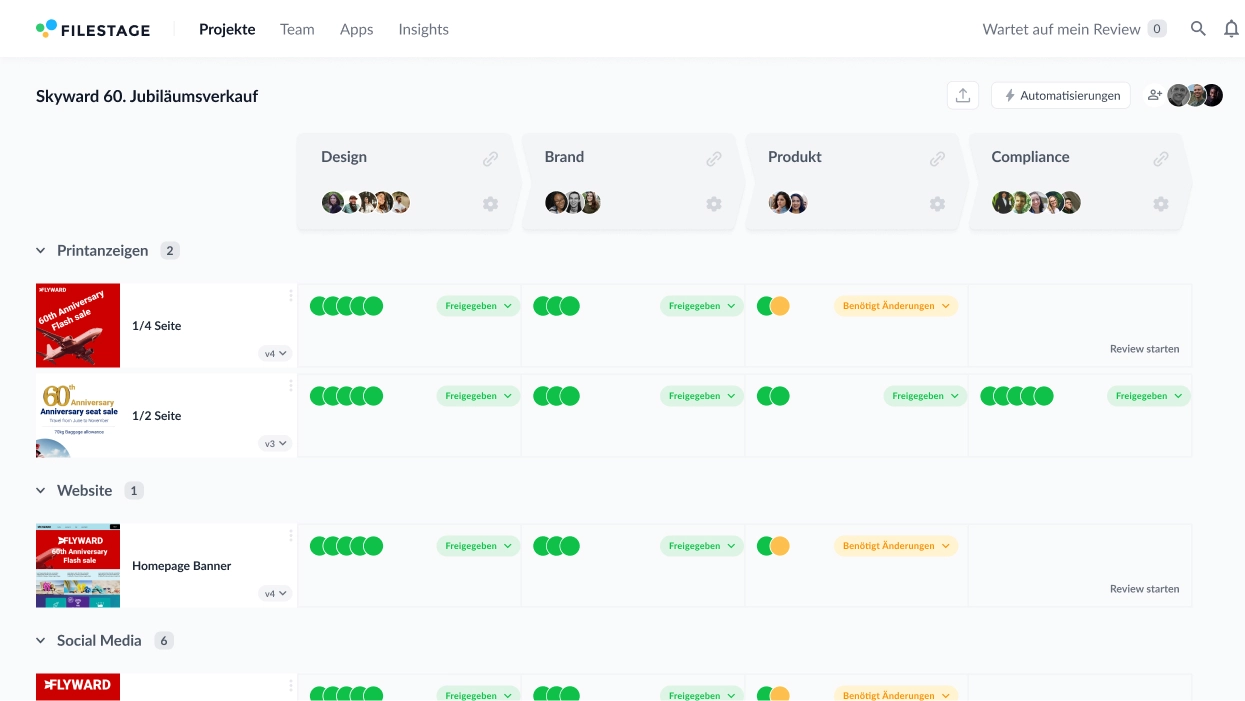Screen dimensions: 1245x701
Task: Collapse the Website section
Action: point(40,490)
